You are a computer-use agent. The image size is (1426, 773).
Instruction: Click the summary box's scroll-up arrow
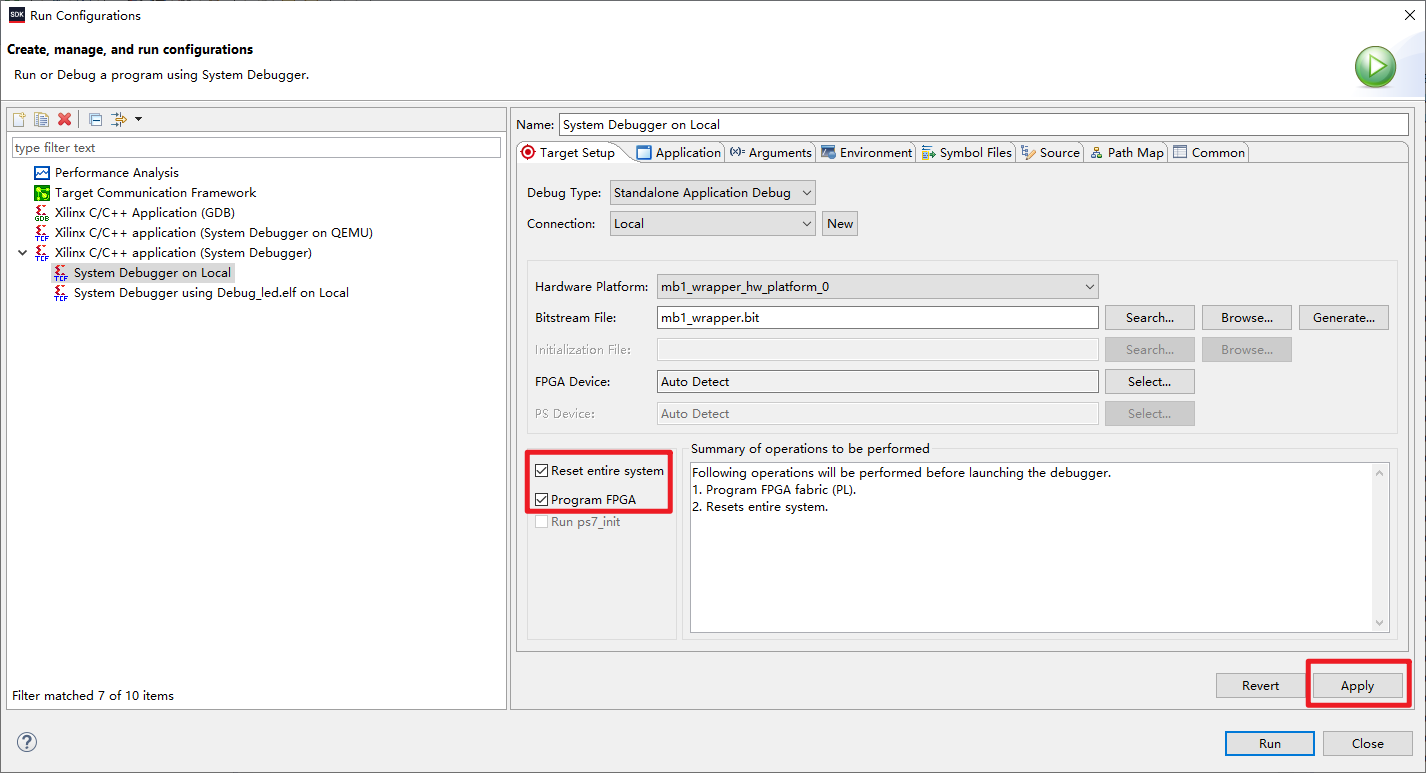point(1381,473)
